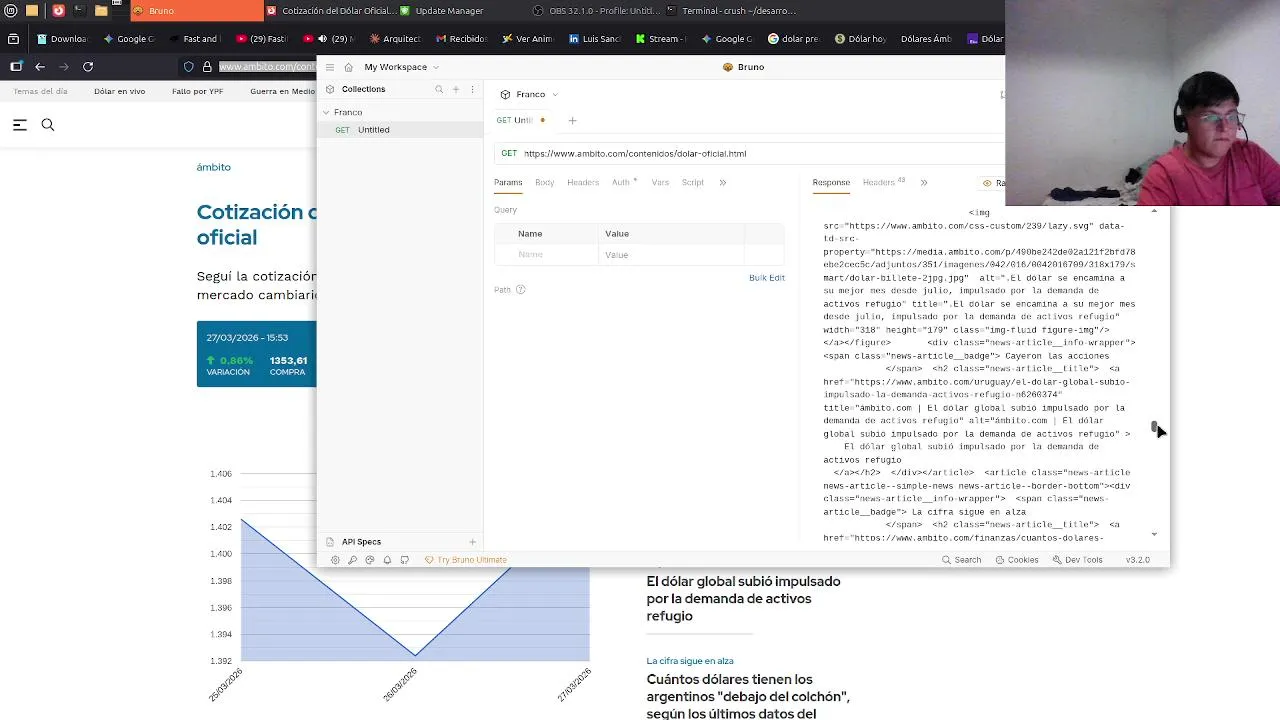Click the status bar icon next to the bell
Screen dimensions: 1280x720
click(404, 560)
